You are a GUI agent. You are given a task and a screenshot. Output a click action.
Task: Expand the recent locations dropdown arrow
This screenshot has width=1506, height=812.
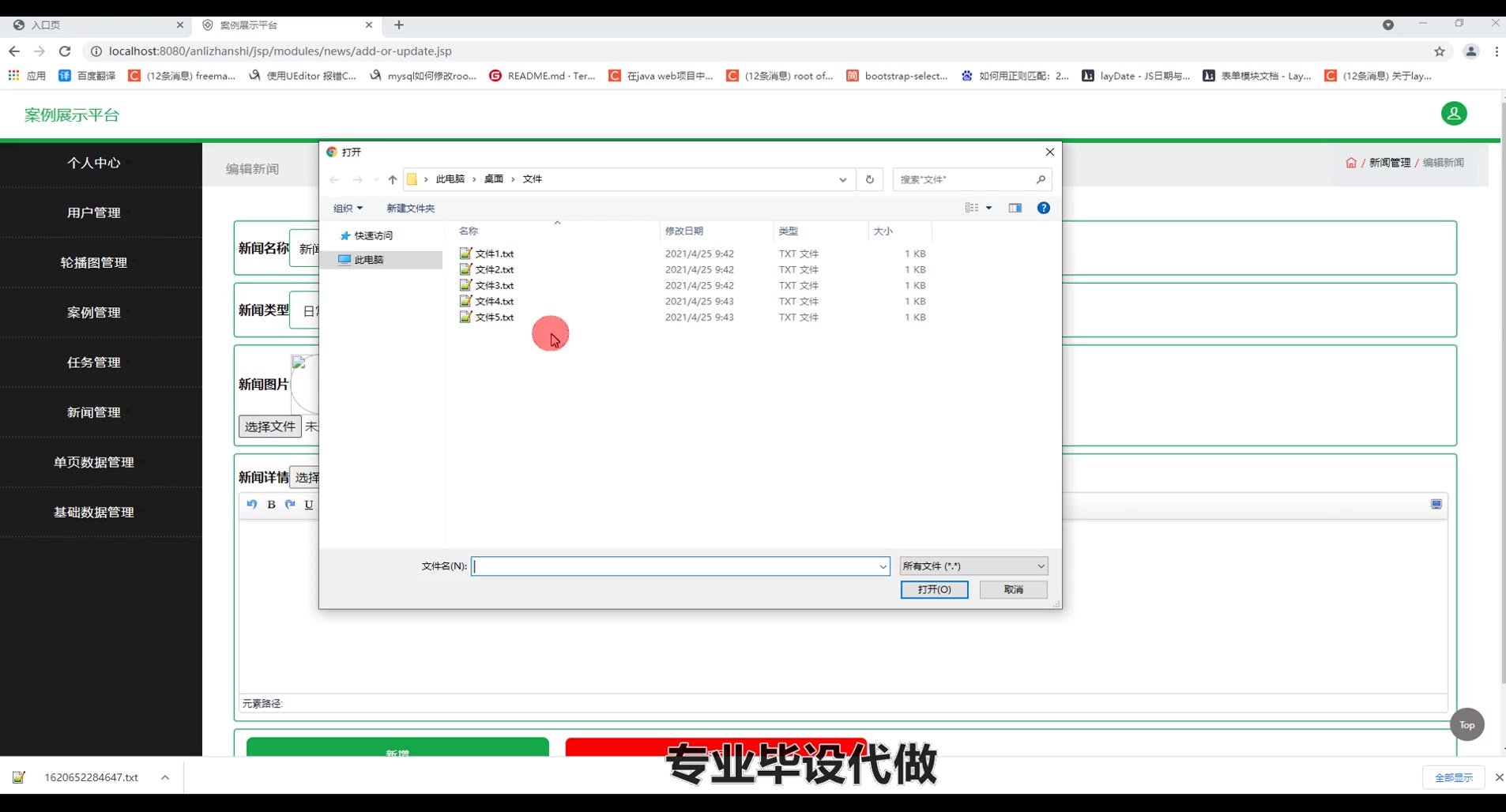tap(376, 179)
